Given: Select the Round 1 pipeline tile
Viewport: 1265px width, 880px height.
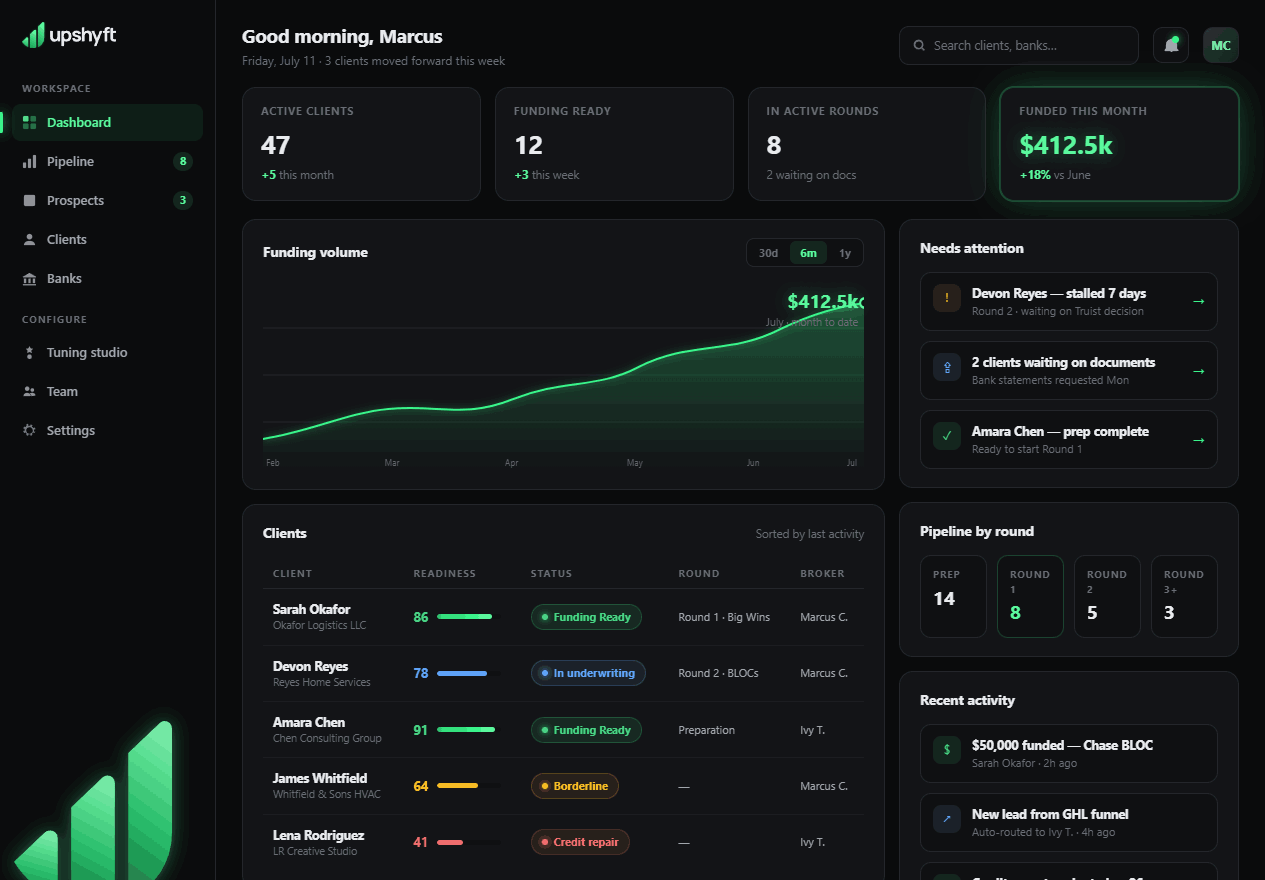Looking at the screenshot, I should (x=1030, y=596).
